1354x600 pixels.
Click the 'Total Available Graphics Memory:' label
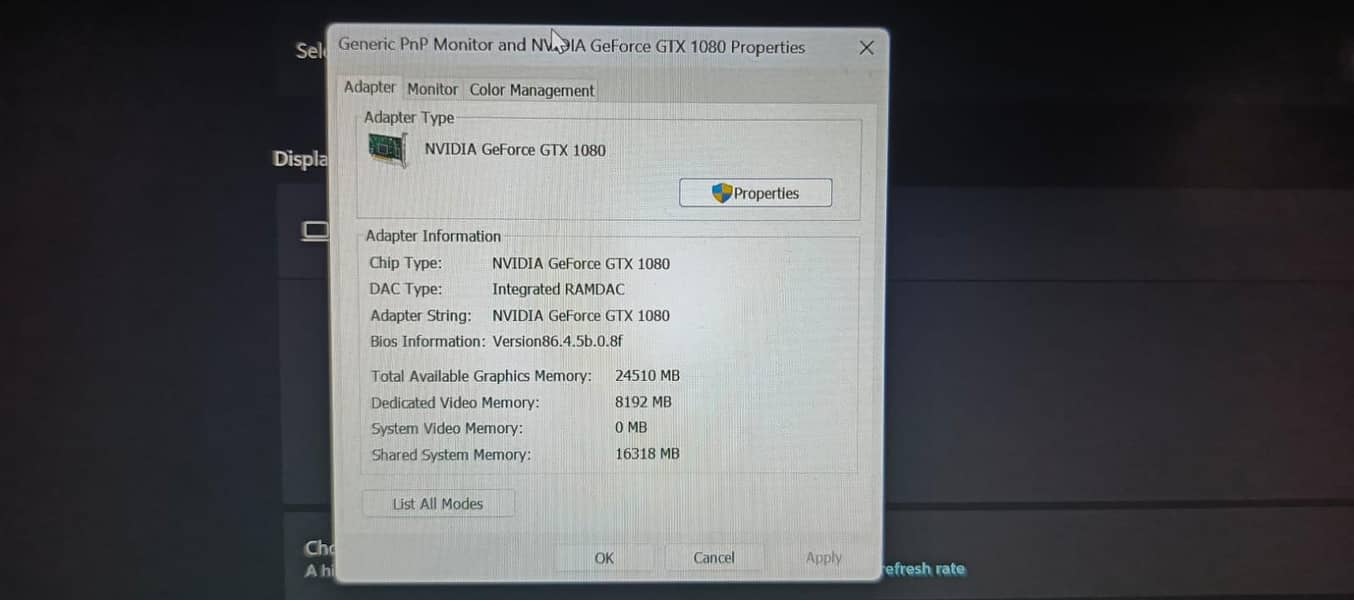click(x=481, y=376)
